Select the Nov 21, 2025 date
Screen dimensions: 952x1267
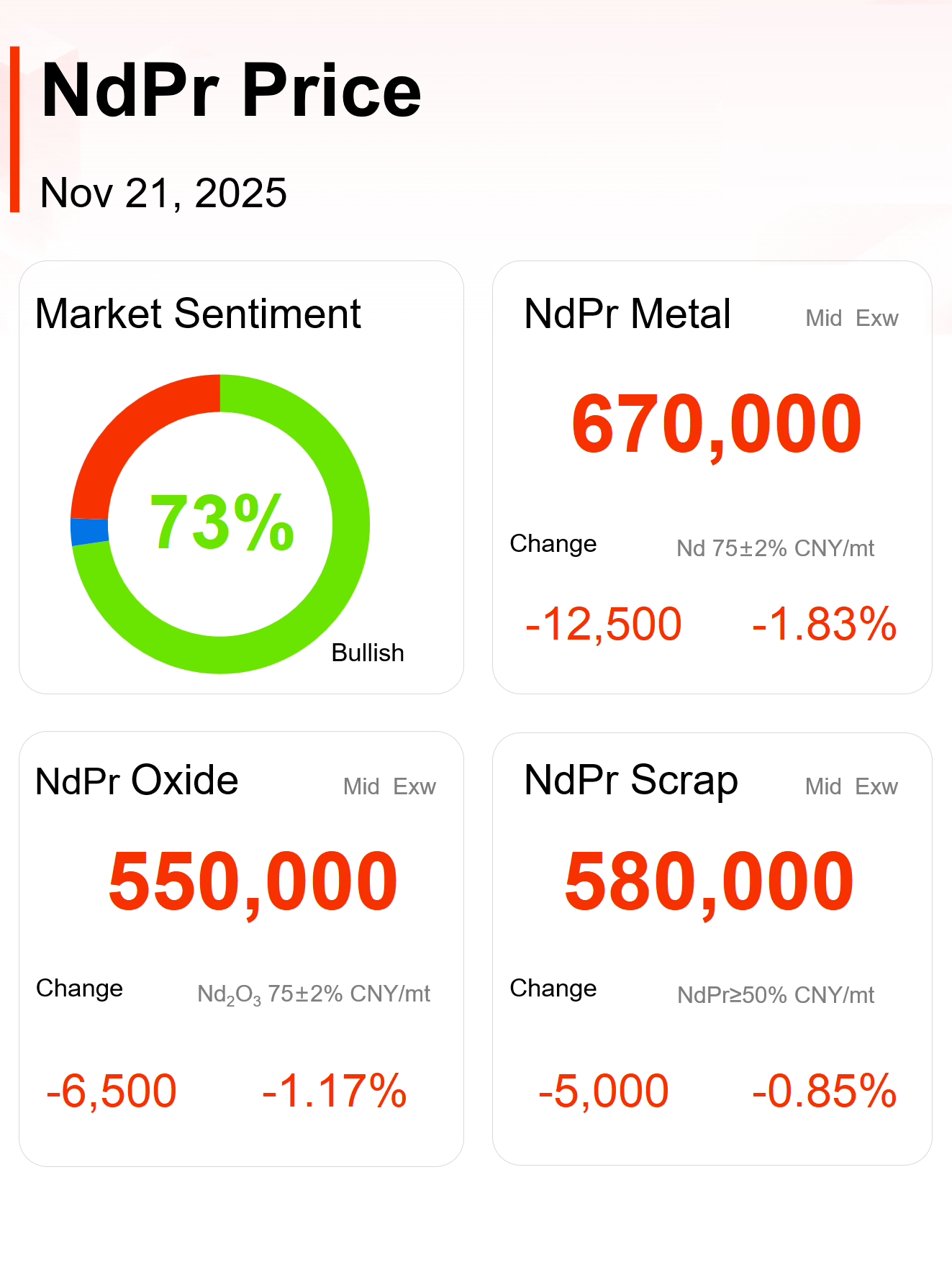point(163,193)
